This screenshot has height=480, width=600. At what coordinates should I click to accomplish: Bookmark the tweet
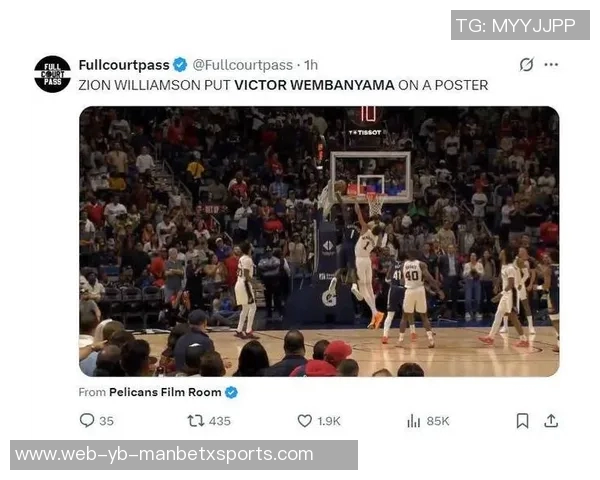[x=523, y=421]
